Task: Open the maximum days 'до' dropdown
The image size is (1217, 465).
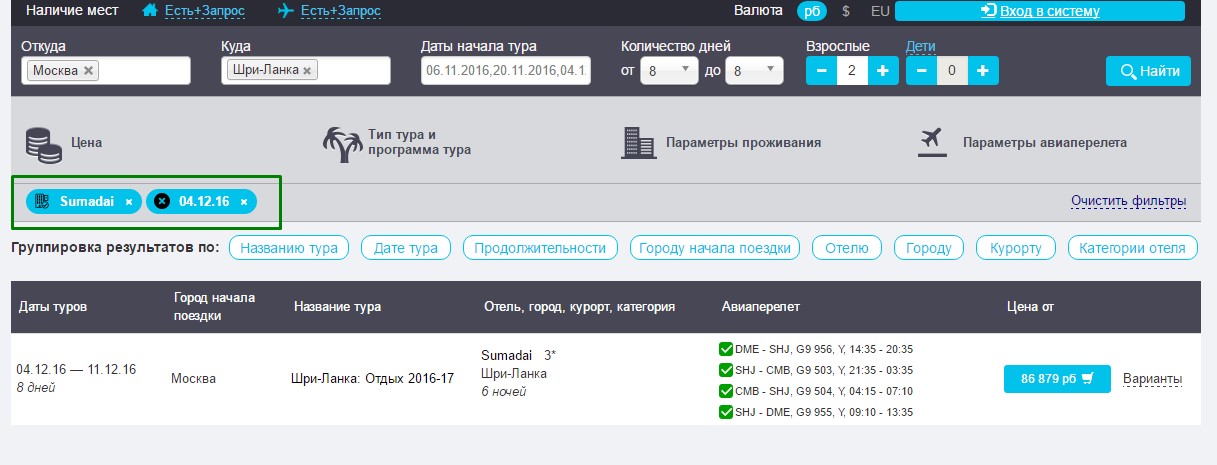Action: [754, 71]
